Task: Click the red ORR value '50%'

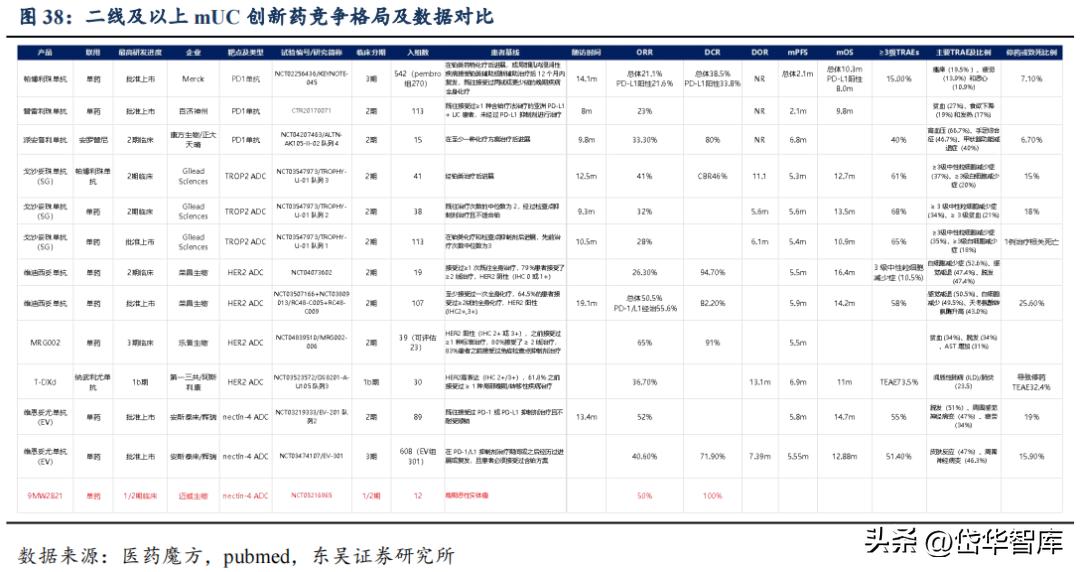Action: (x=644, y=496)
